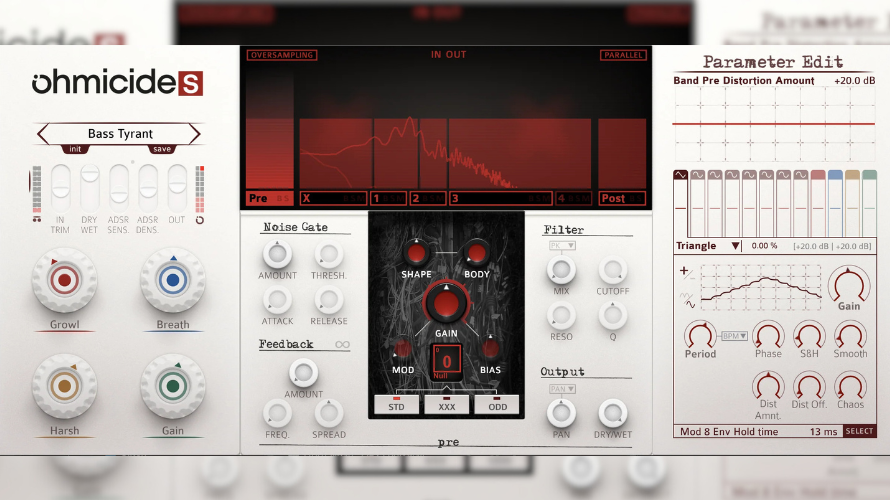890x500 pixels.
Task: Click the OUT level slider
Action: (x=177, y=187)
